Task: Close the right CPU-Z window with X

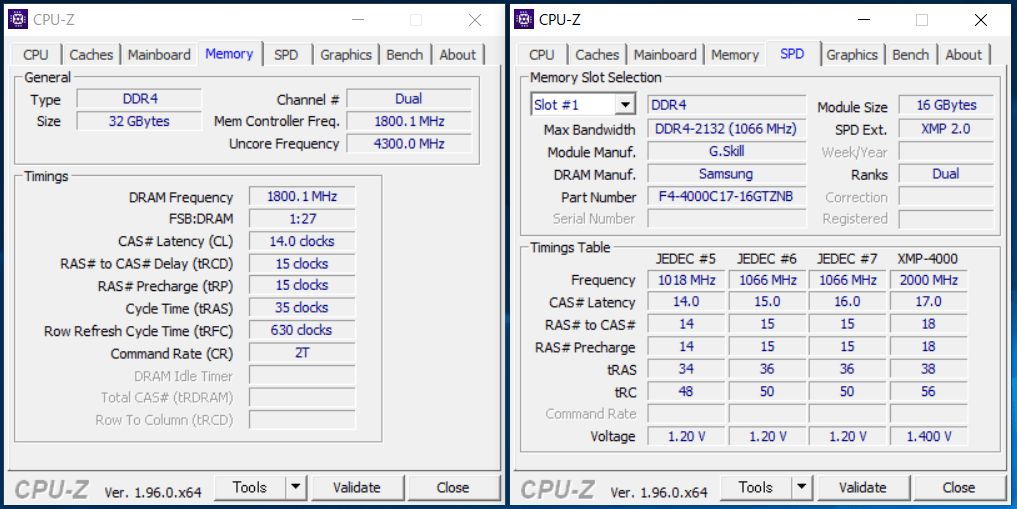Action: (981, 20)
